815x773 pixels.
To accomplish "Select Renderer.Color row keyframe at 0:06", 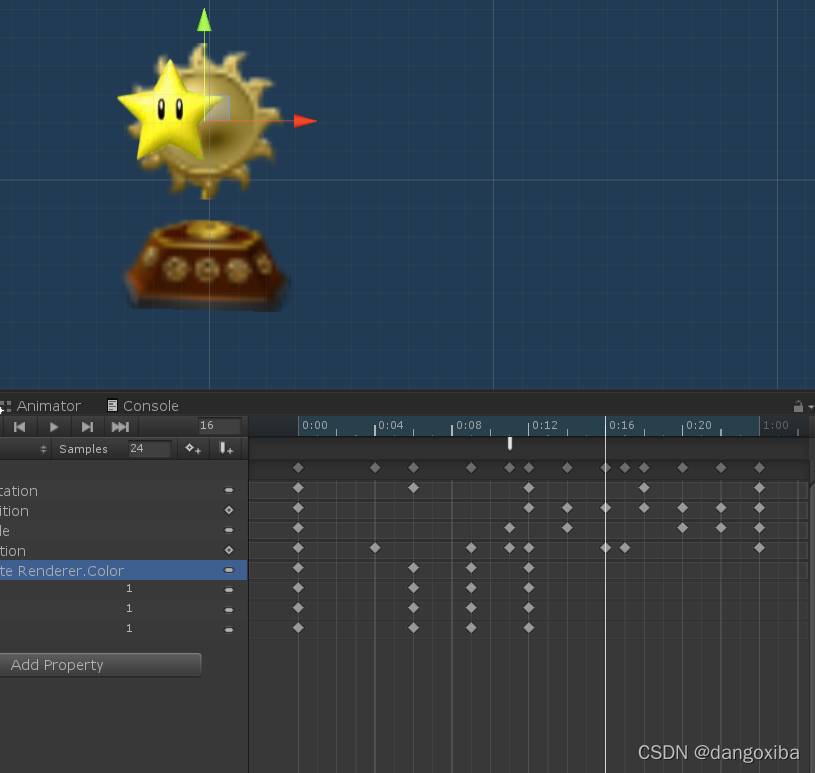I will click(413, 568).
